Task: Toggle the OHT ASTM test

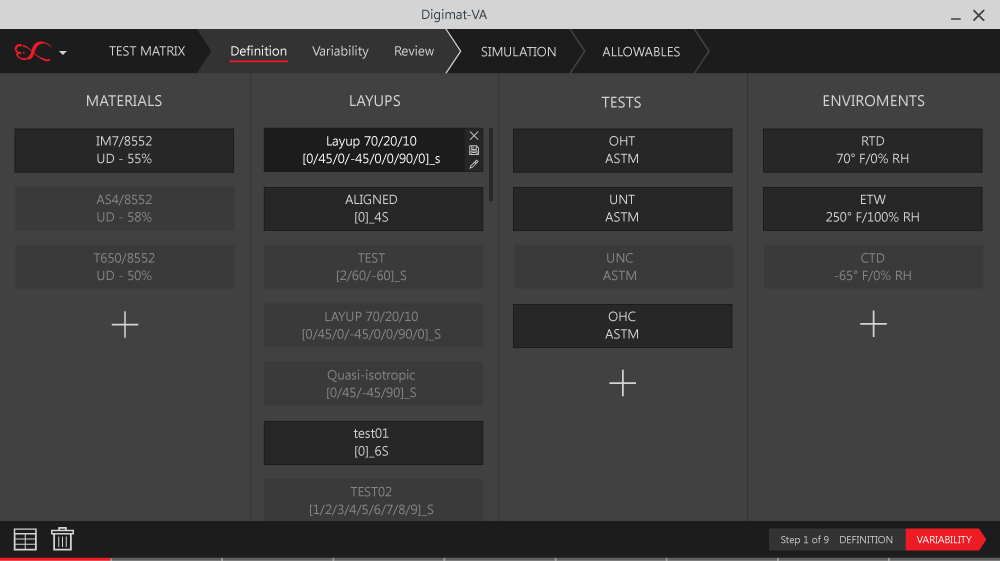Action: [x=622, y=150]
